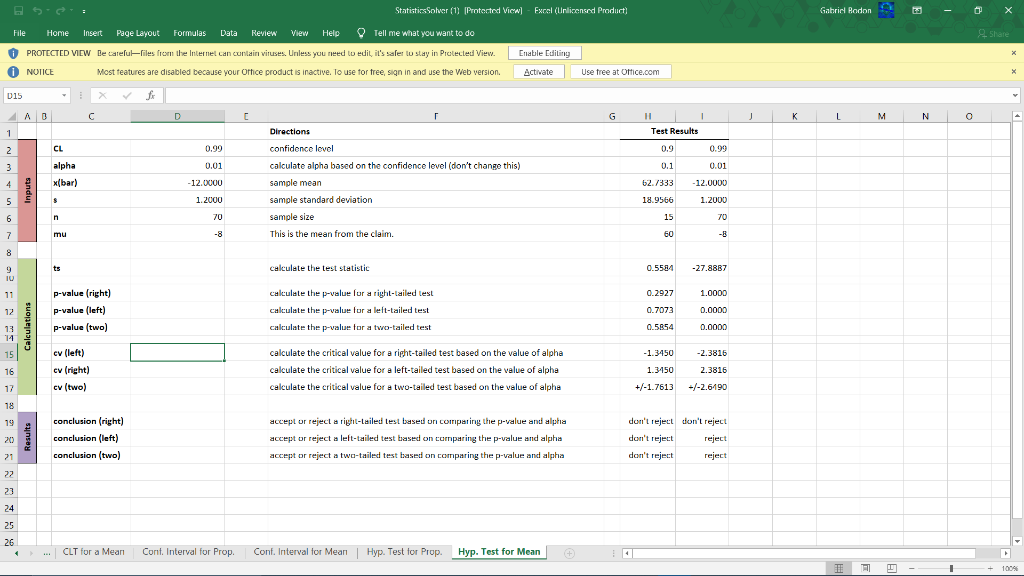
Task: Click the next sheet navigation arrow
Action: pyautogui.click(x=31, y=553)
